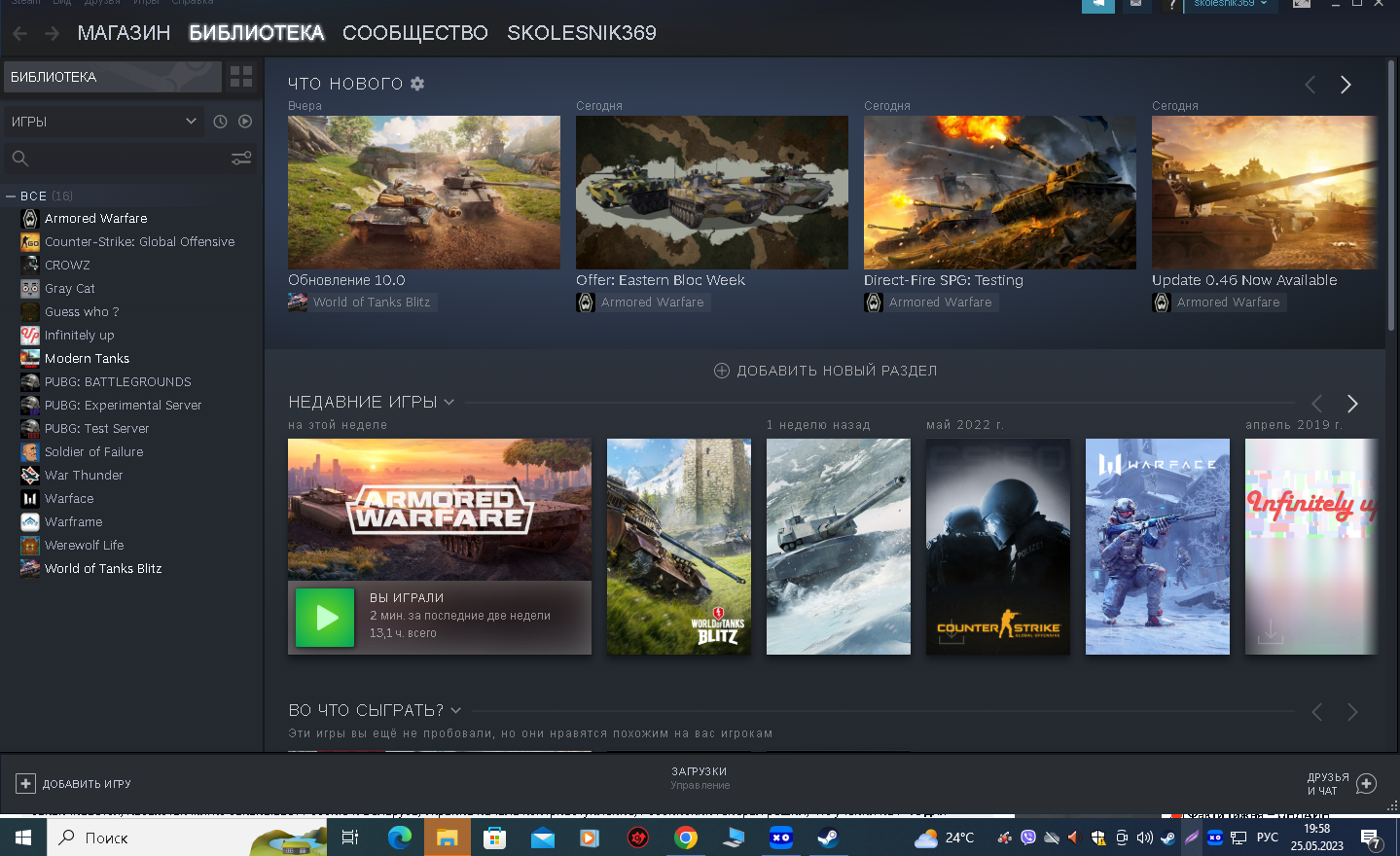Screen dimensions: 1400x856
Task: Open the recent activity clock filter
Action: pyautogui.click(x=220, y=122)
